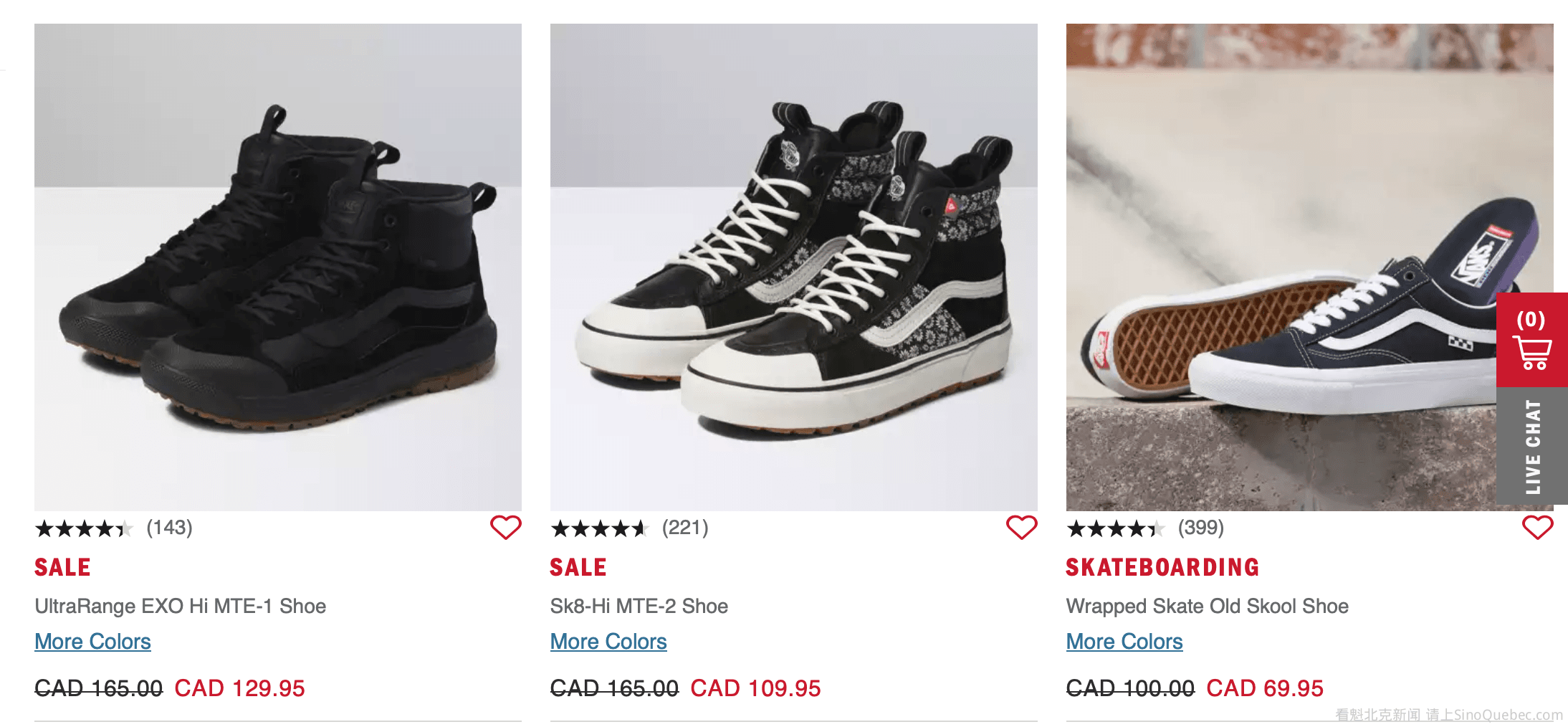Open the UltraRange EXO Hi MTE-1 Shoe title
1568x727 pixels.
181,606
